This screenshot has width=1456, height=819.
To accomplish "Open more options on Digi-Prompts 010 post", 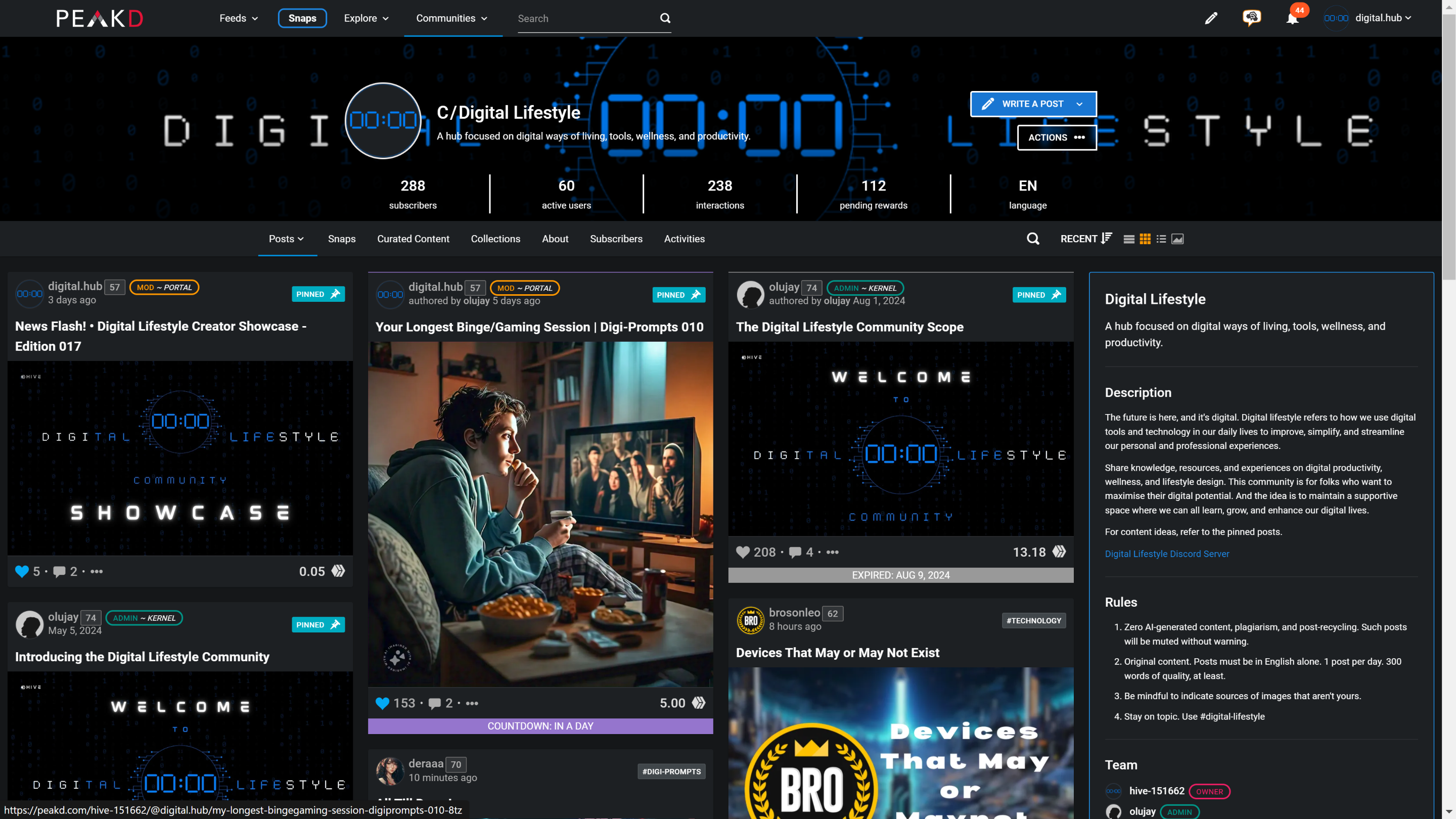I will coord(472,703).
